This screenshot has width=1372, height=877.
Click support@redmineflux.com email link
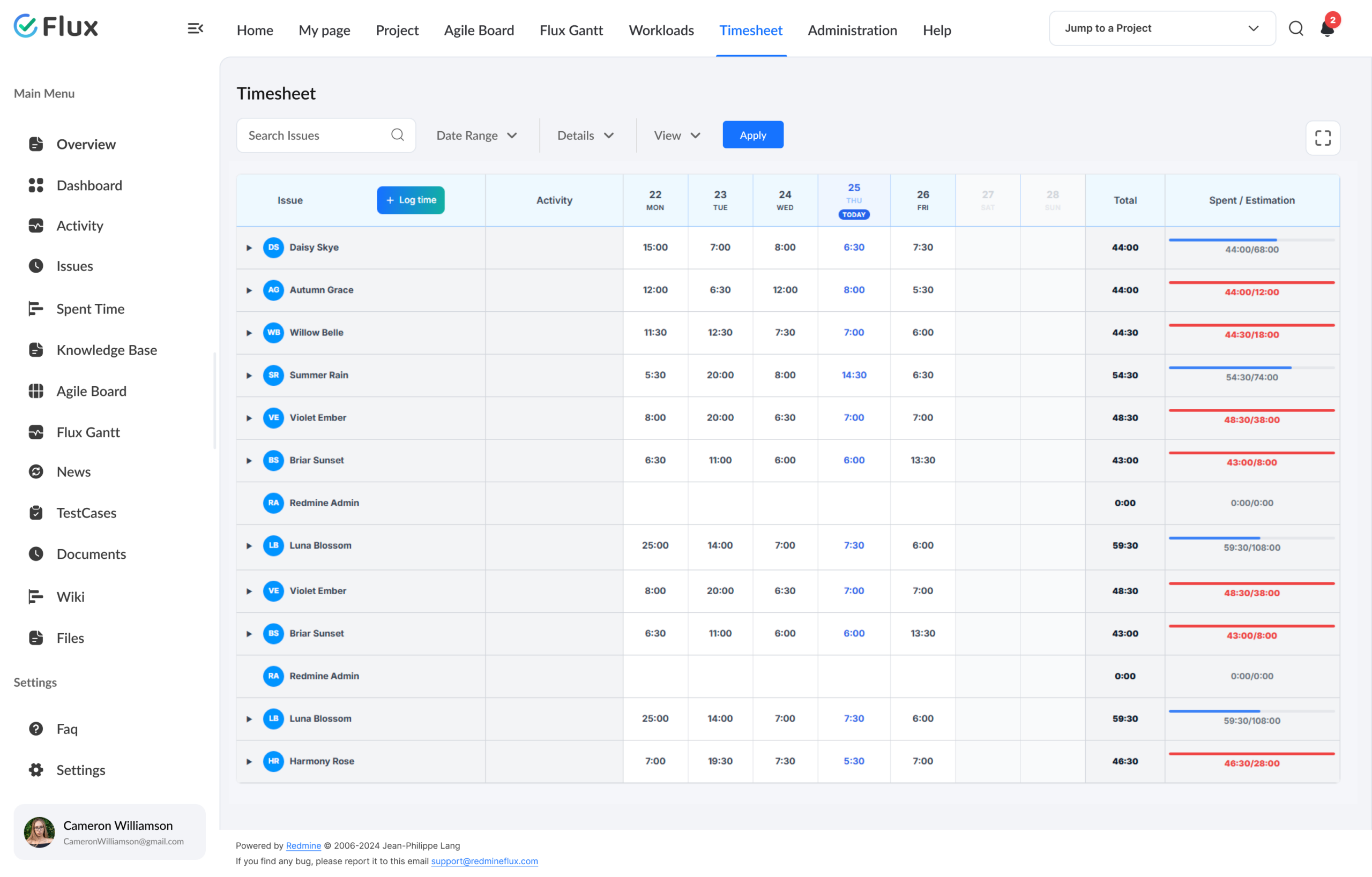[x=484, y=861]
